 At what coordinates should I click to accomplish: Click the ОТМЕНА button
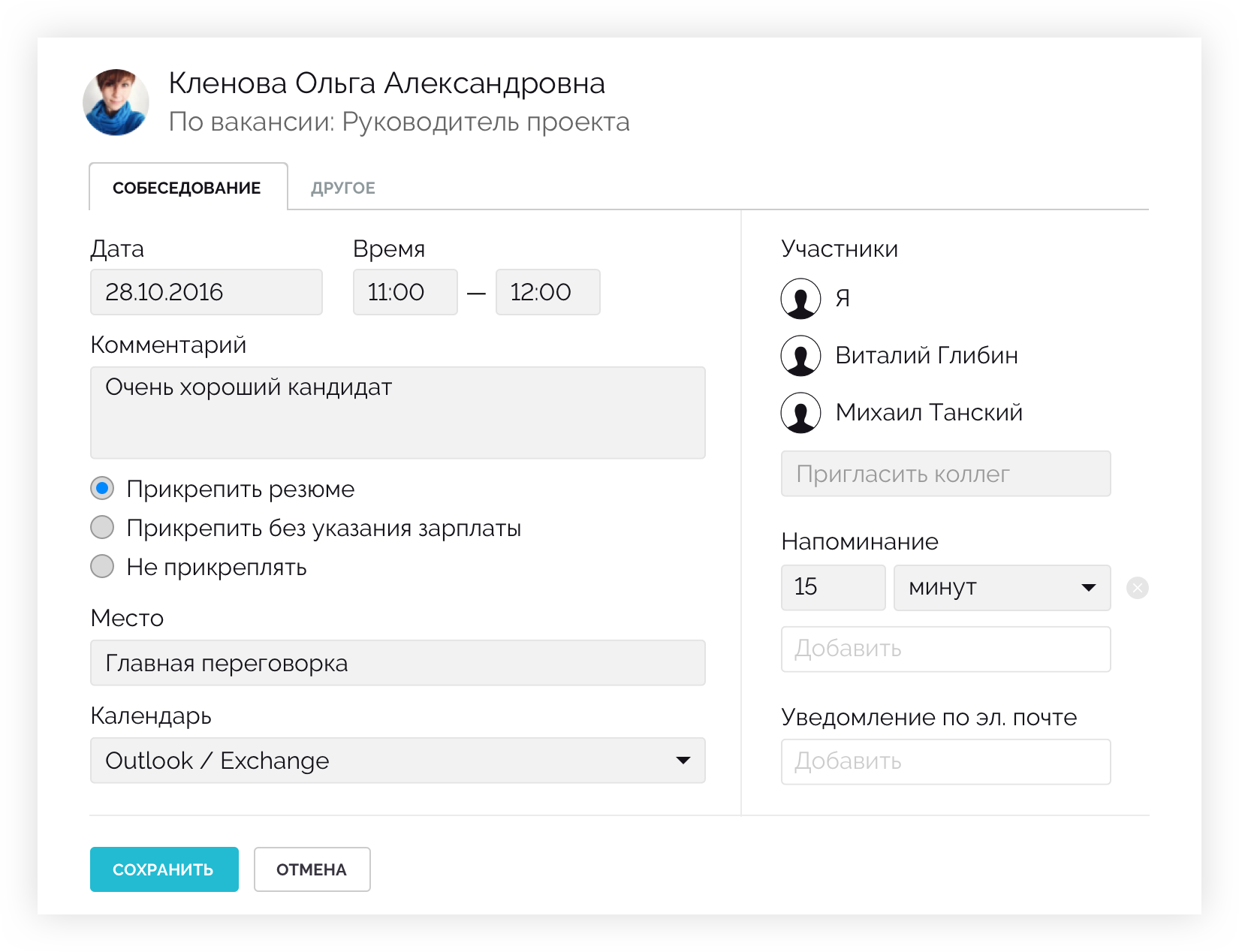click(x=312, y=869)
